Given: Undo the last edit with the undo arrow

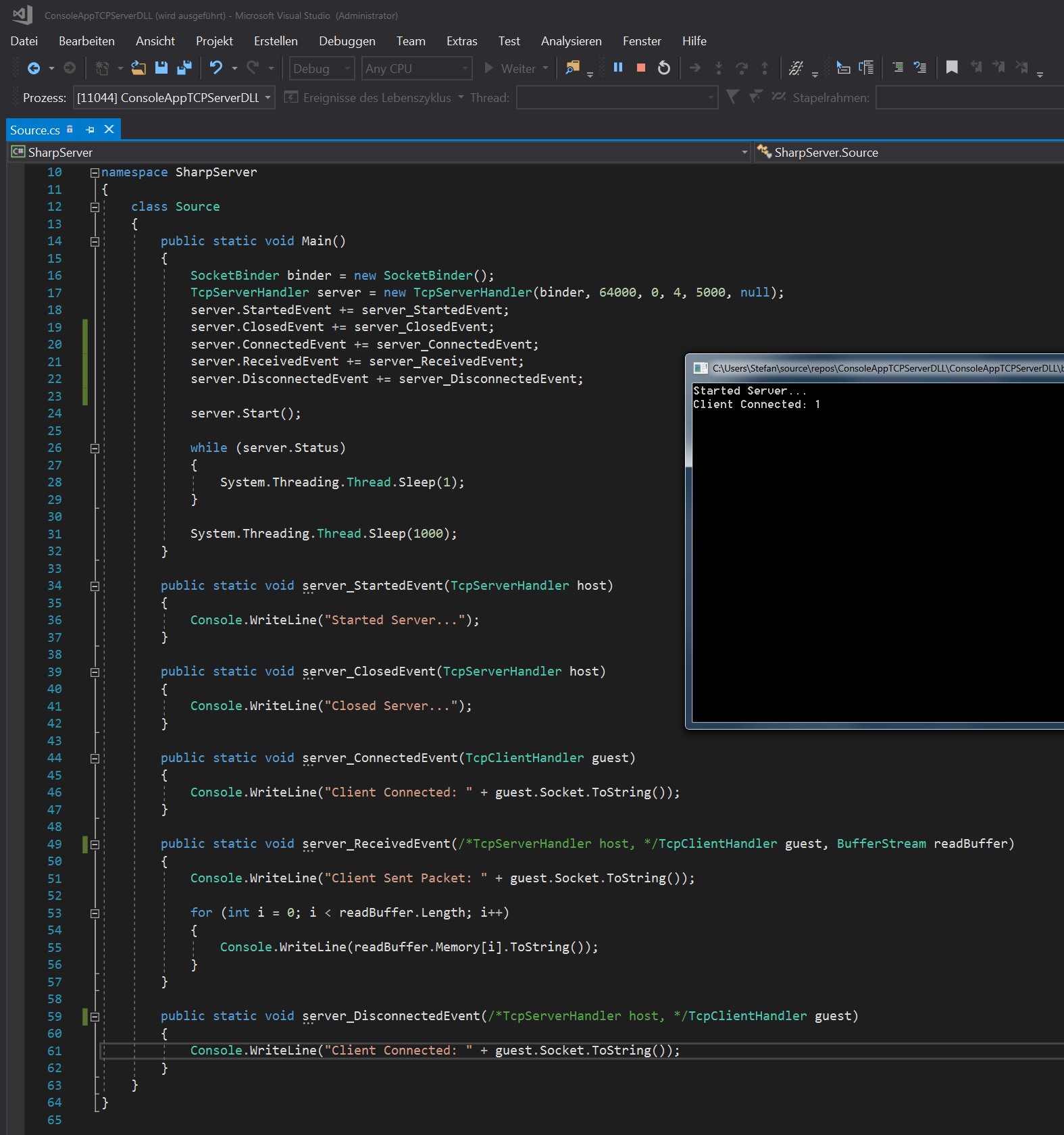Looking at the screenshot, I should coord(216,68).
